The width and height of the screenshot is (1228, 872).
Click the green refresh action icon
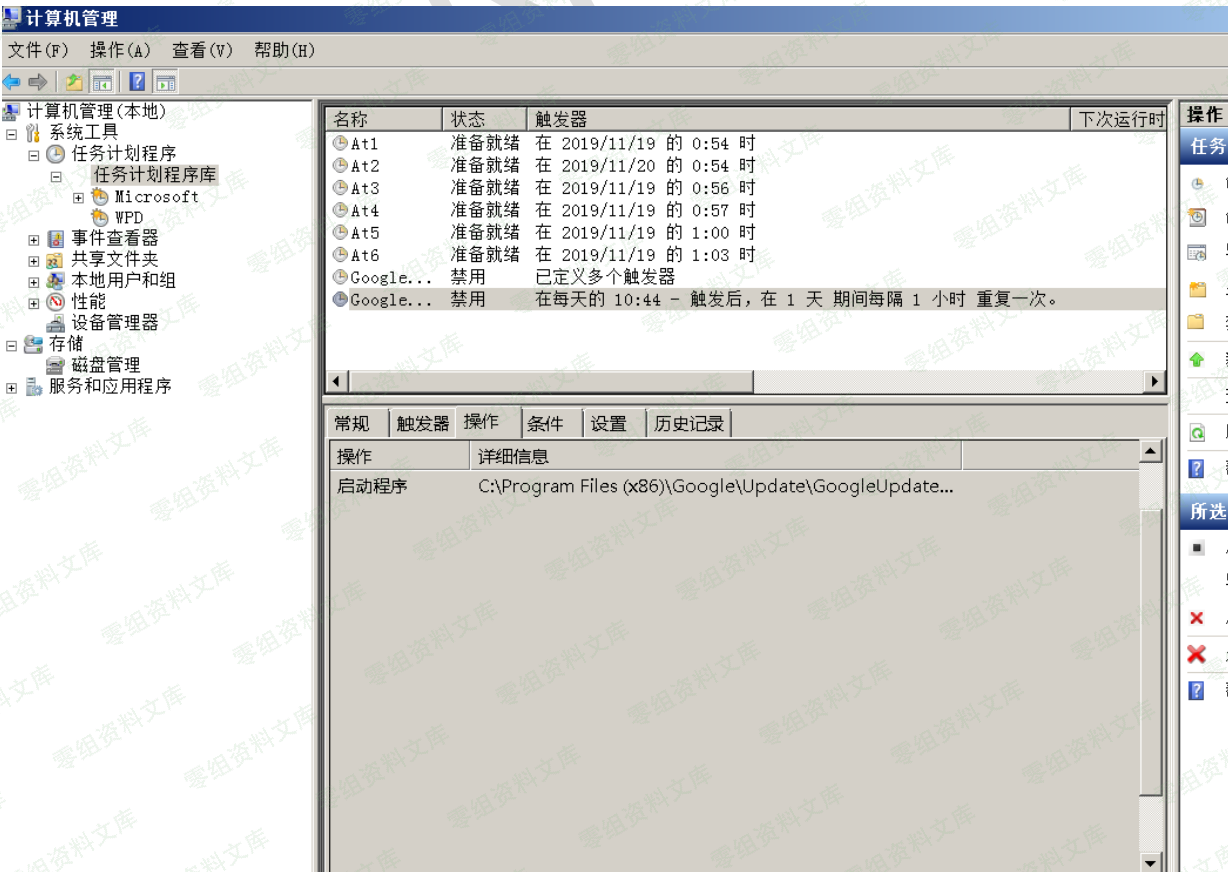pyautogui.click(x=1196, y=434)
